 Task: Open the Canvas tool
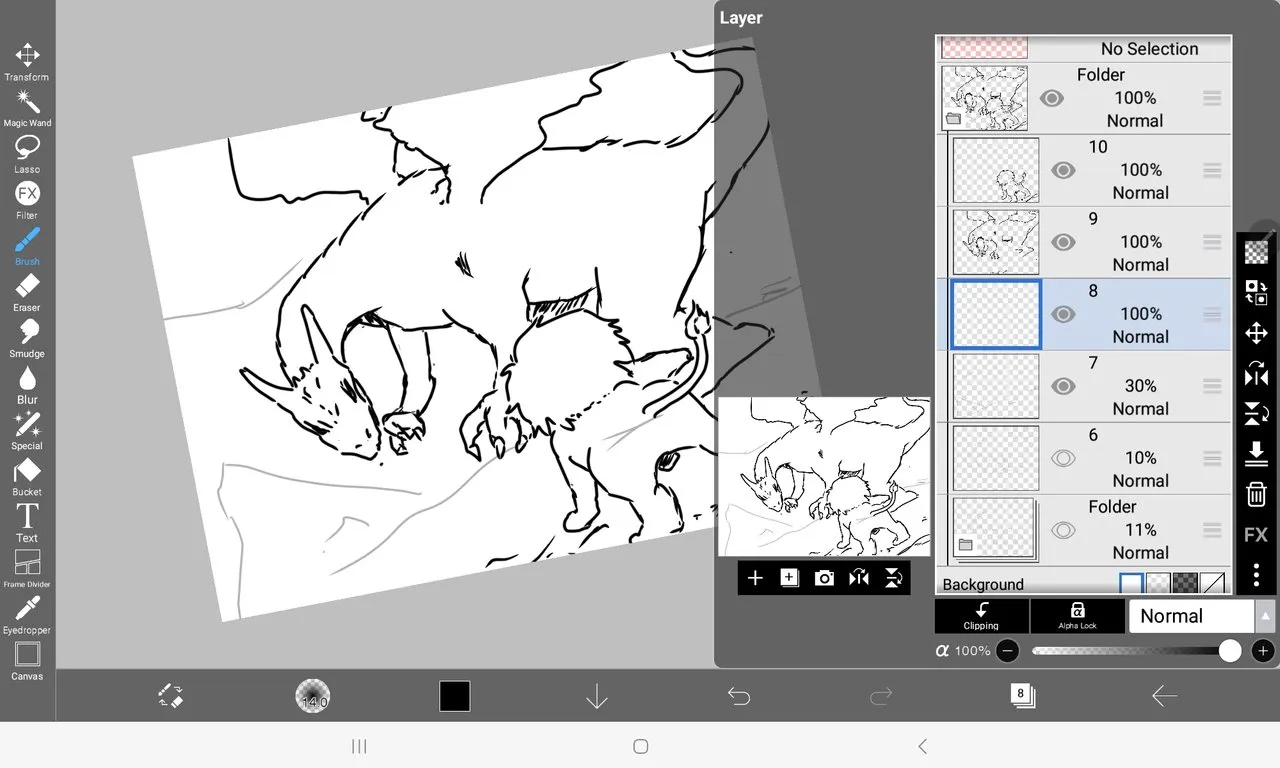pyautogui.click(x=27, y=661)
